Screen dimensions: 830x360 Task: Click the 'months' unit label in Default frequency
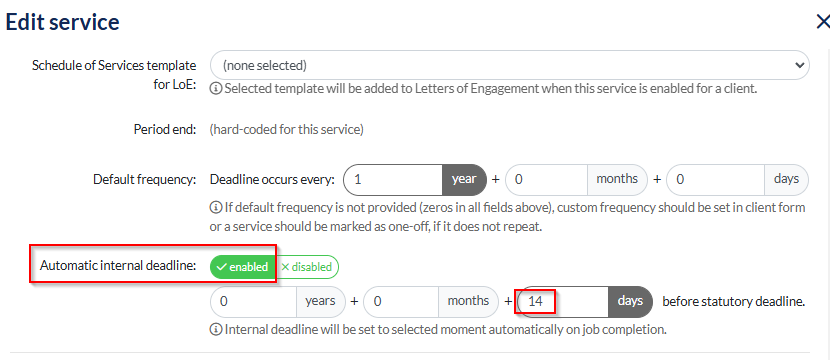click(617, 179)
